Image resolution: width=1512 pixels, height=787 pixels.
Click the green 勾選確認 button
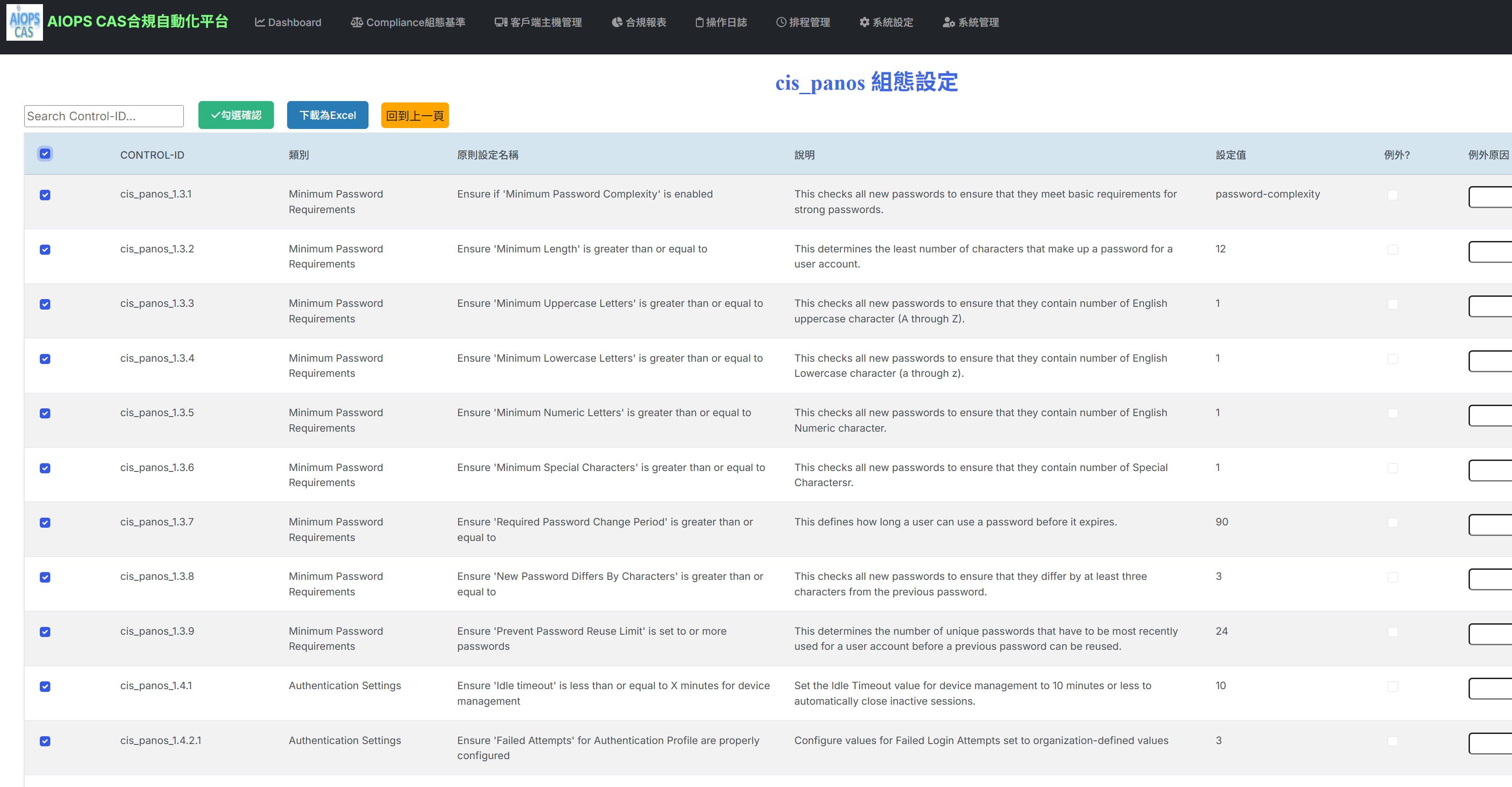click(x=236, y=115)
